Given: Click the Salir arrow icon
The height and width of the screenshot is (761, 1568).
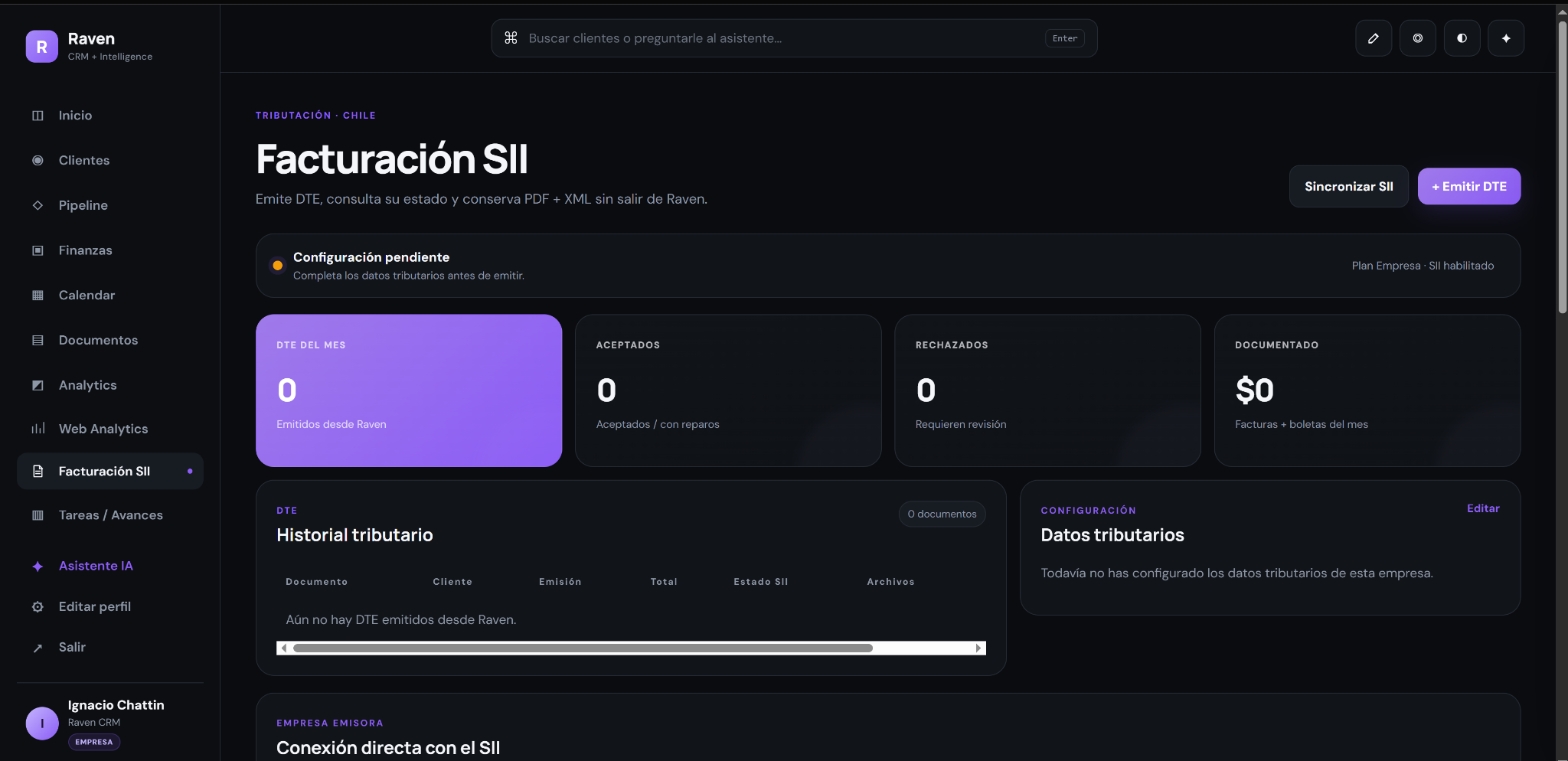Looking at the screenshot, I should [x=38, y=648].
